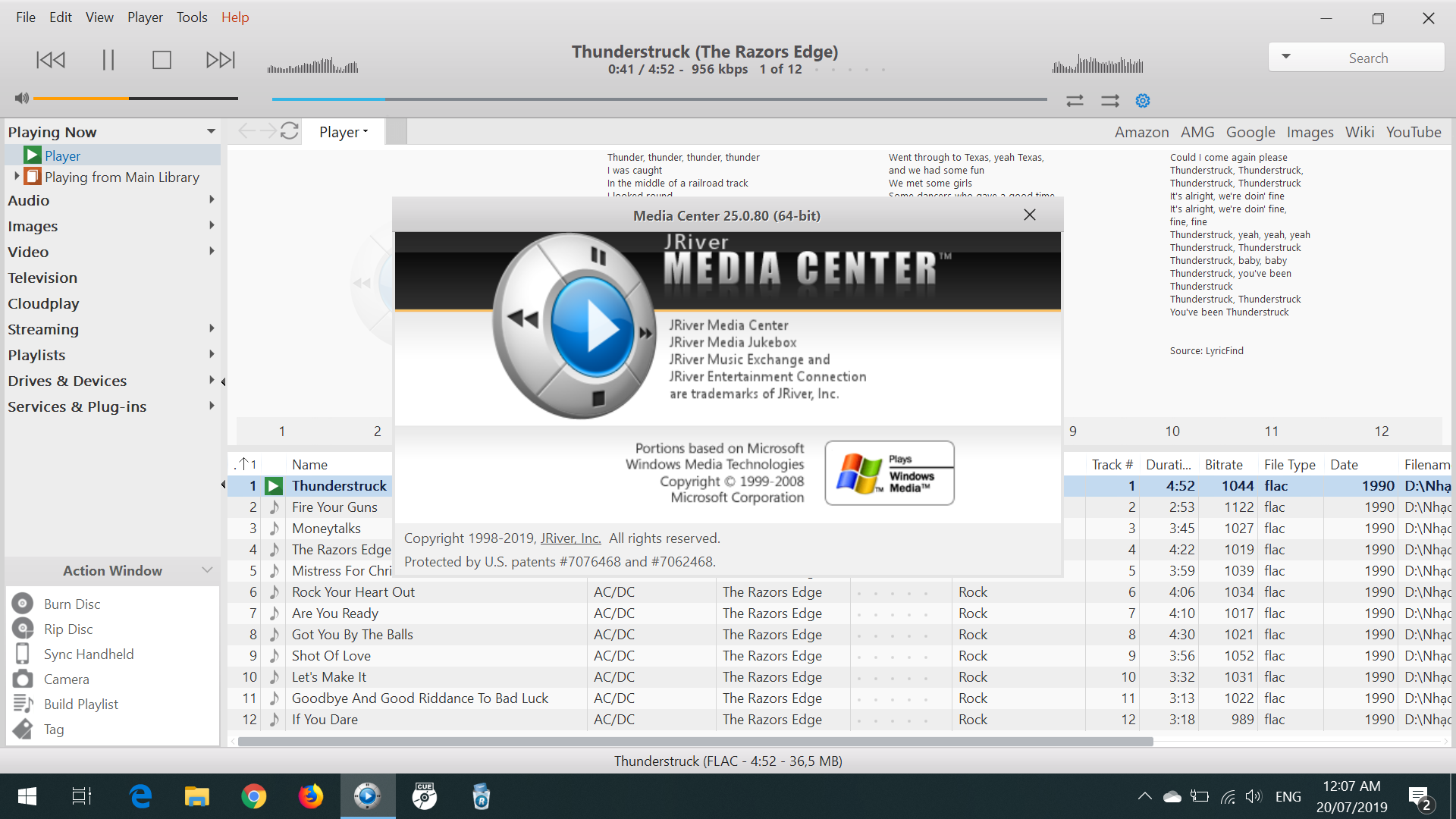Seek in the blue playback progress bar

click(x=659, y=99)
